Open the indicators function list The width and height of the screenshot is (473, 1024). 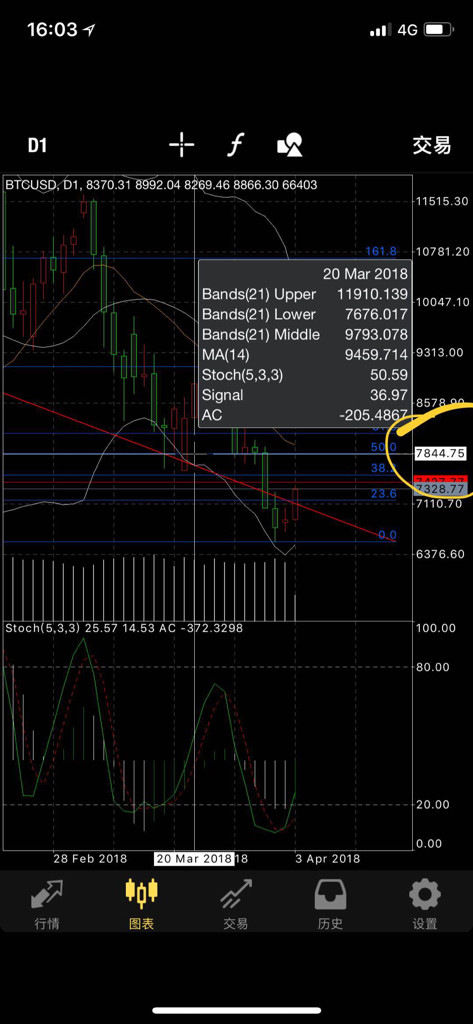(235, 145)
